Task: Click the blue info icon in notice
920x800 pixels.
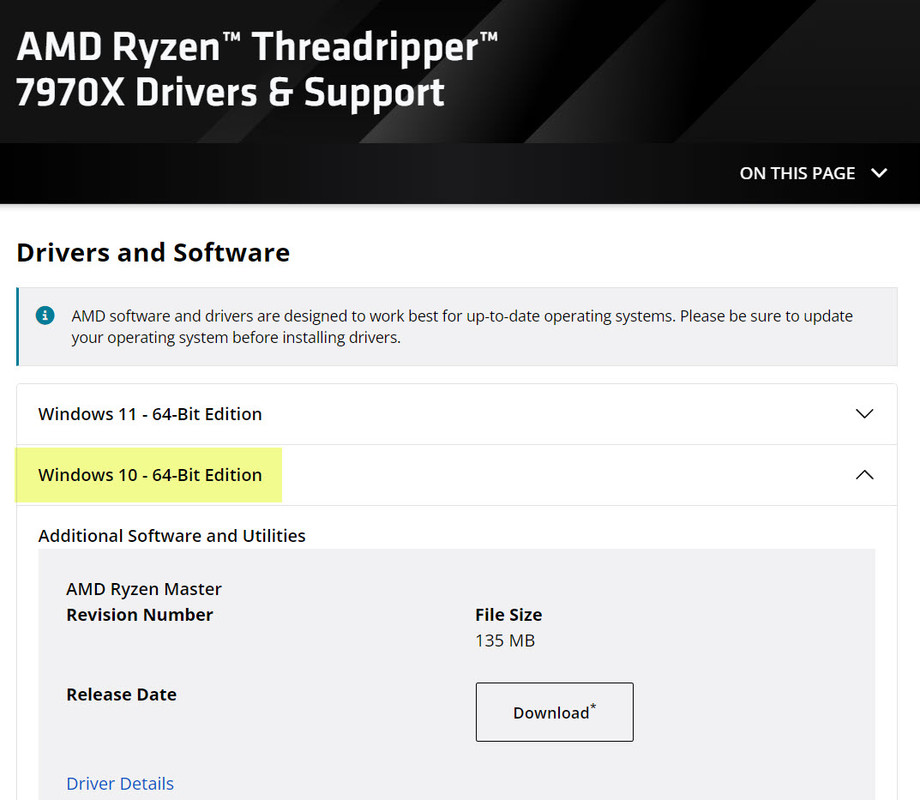Action: (x=45, y=315)
